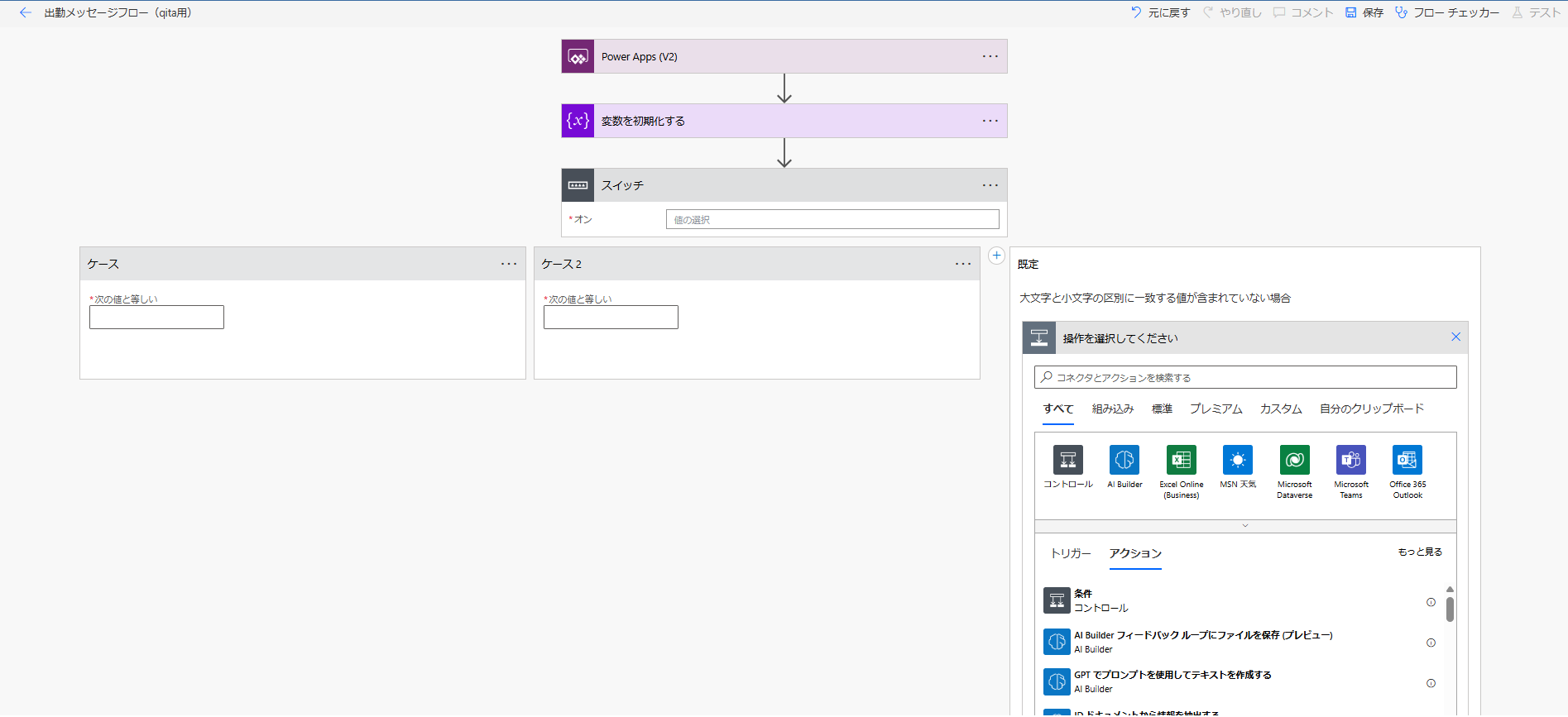The width and height of the screenshot is (1568, 717).
Task: Switch to the 自分のクリップボード tab
Action: tap(1372, 409)
